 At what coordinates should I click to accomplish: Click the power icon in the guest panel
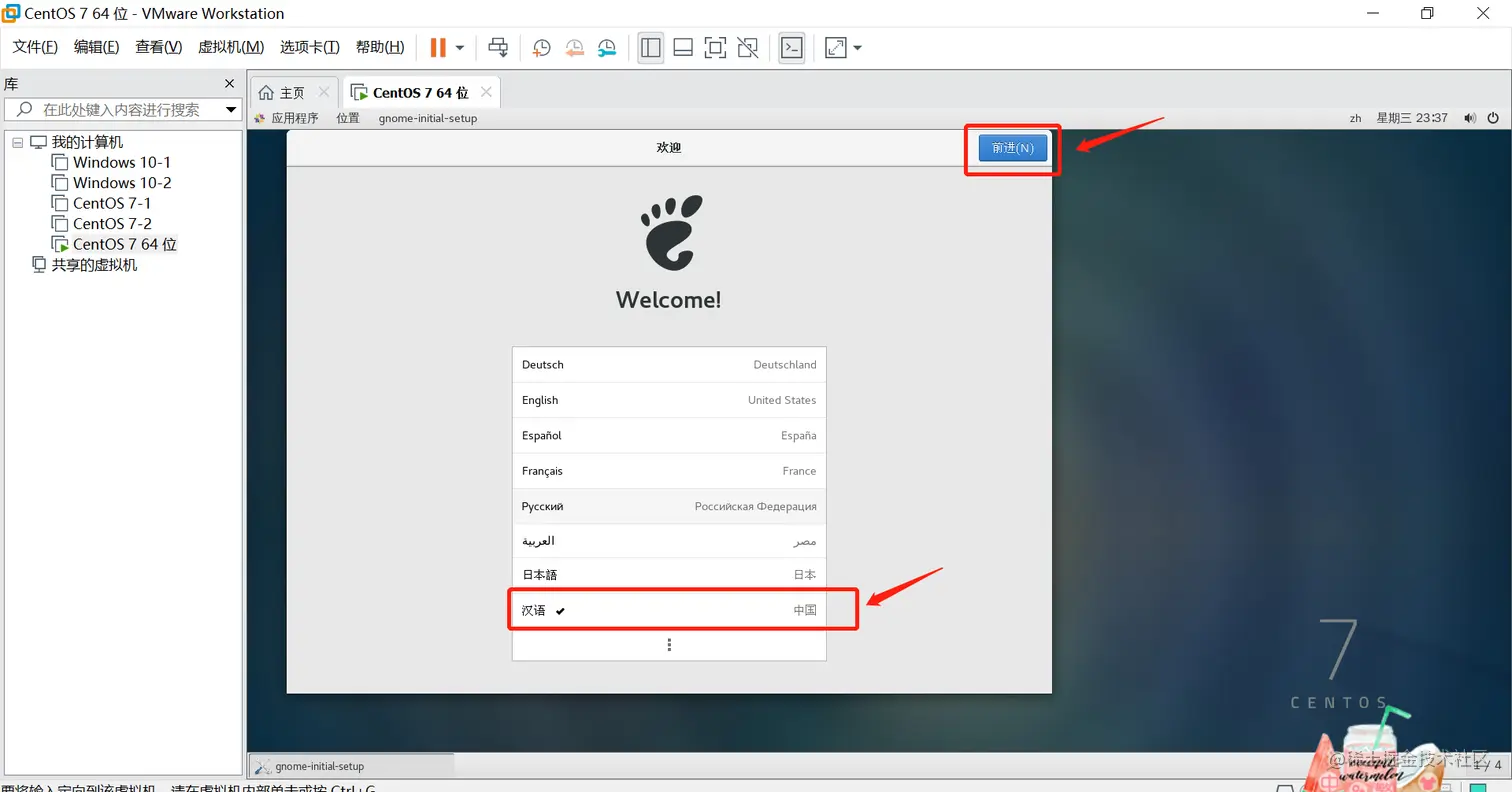[x=1493, y=118]
